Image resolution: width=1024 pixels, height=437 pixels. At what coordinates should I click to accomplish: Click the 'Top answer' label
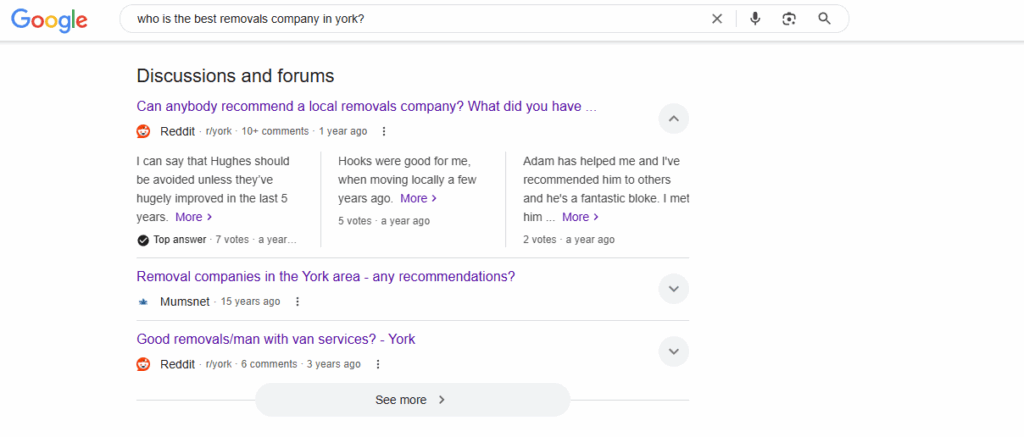tap(180, 240)
